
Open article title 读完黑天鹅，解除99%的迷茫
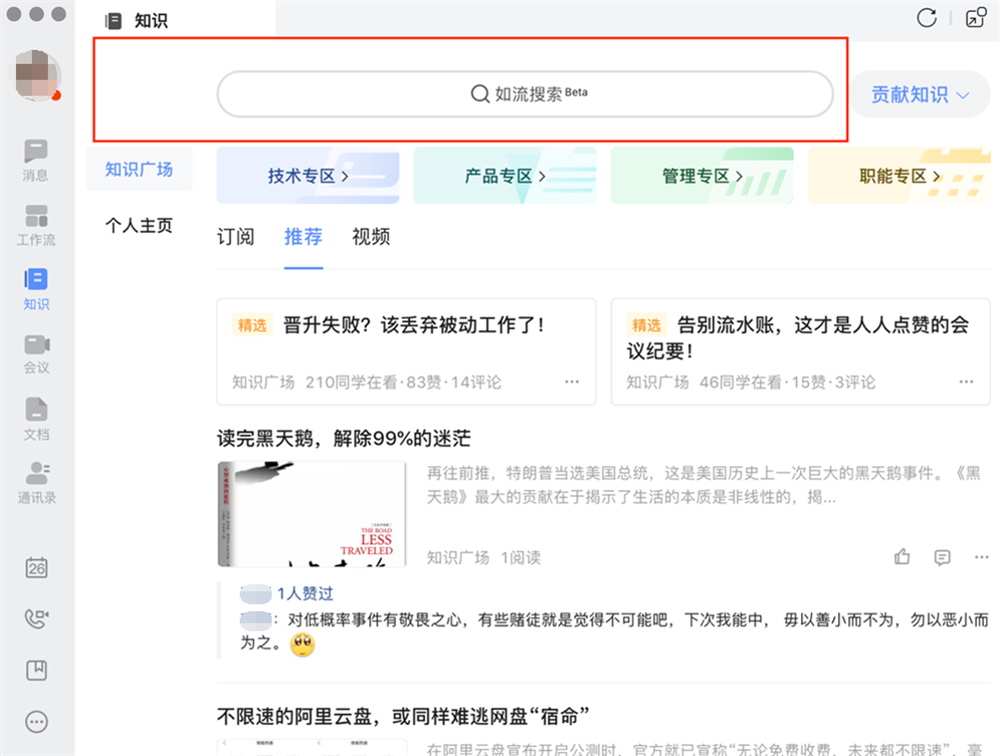coord(344,438)
